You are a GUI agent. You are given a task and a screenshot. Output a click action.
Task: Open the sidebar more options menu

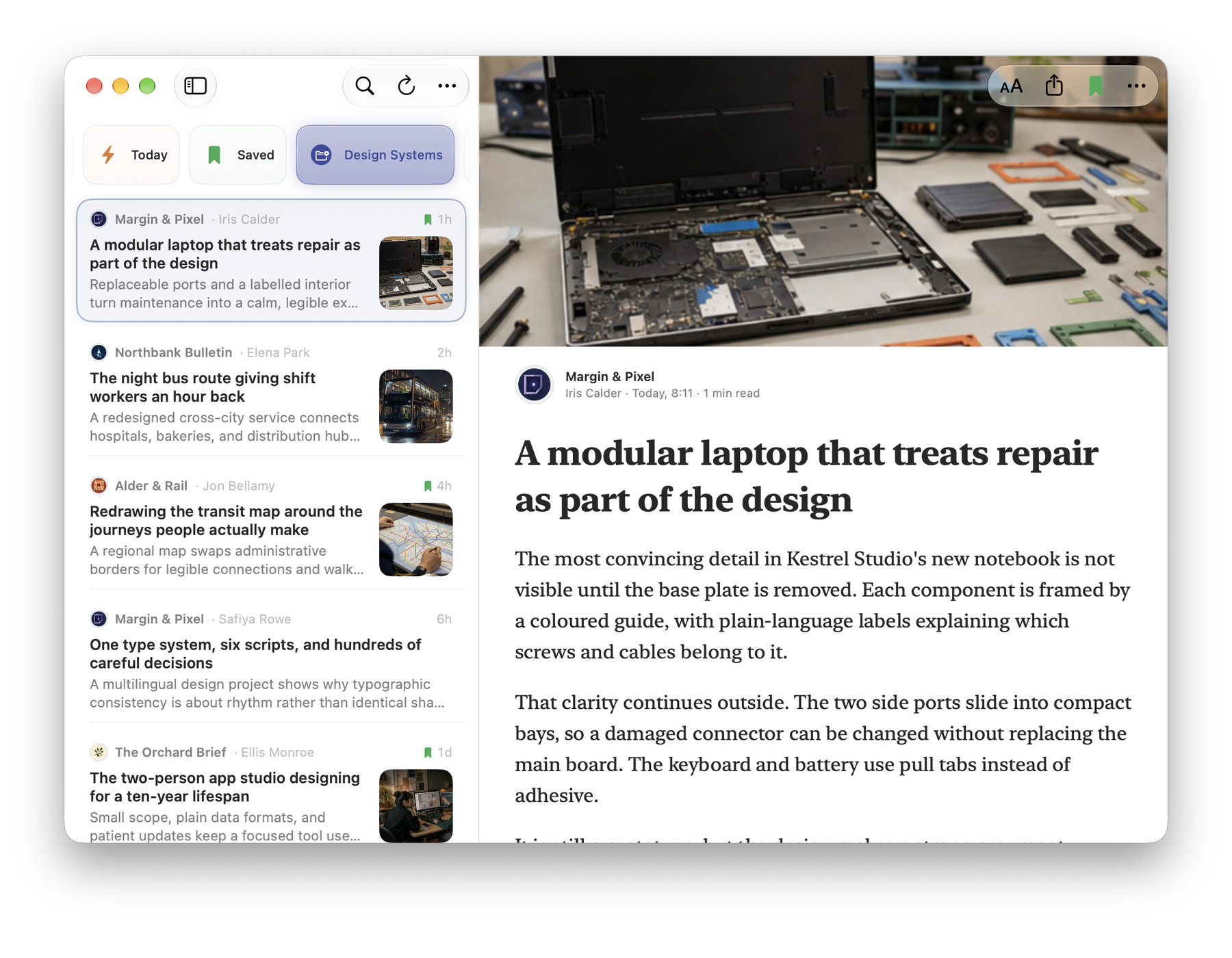(447, 86)
